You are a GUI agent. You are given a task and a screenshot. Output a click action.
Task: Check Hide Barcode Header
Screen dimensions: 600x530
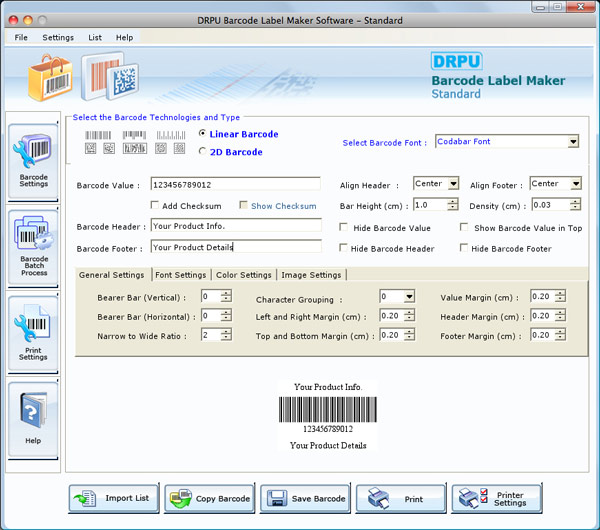click(x=343, y=248)
